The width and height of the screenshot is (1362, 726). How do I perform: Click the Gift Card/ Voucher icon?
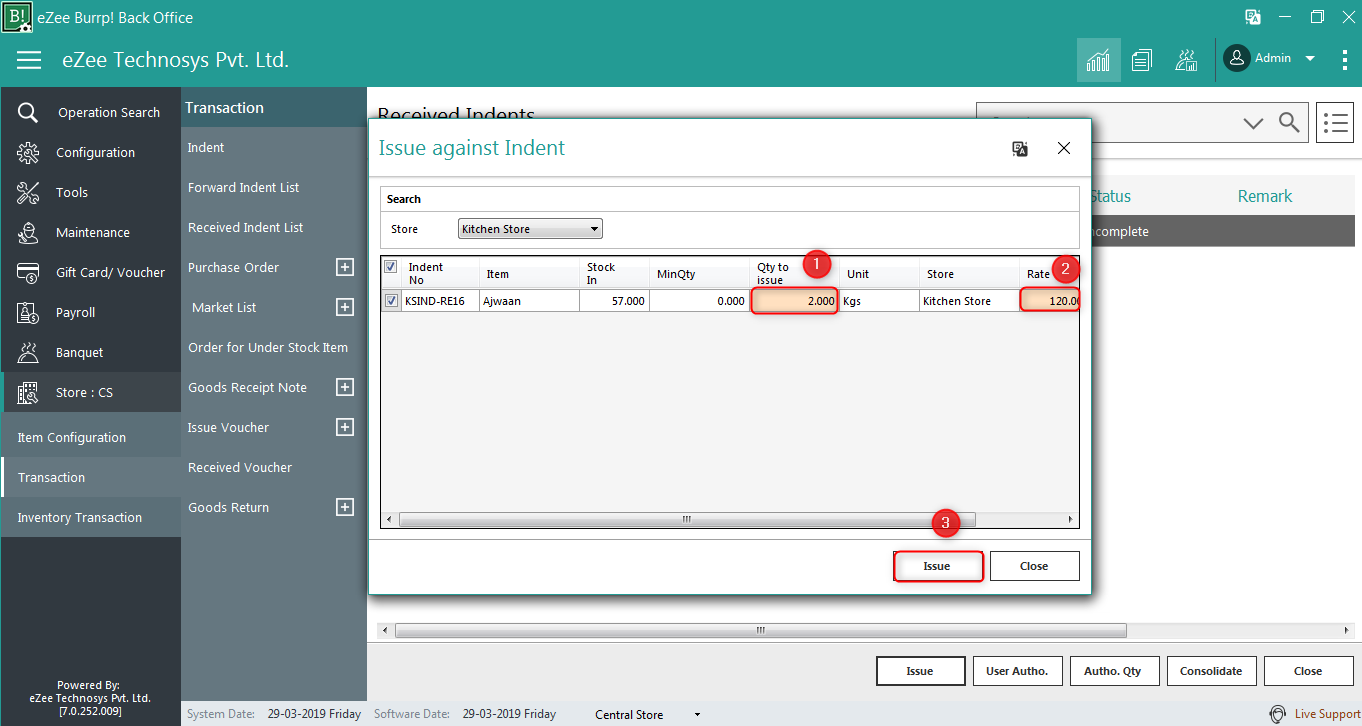[28, 273]
